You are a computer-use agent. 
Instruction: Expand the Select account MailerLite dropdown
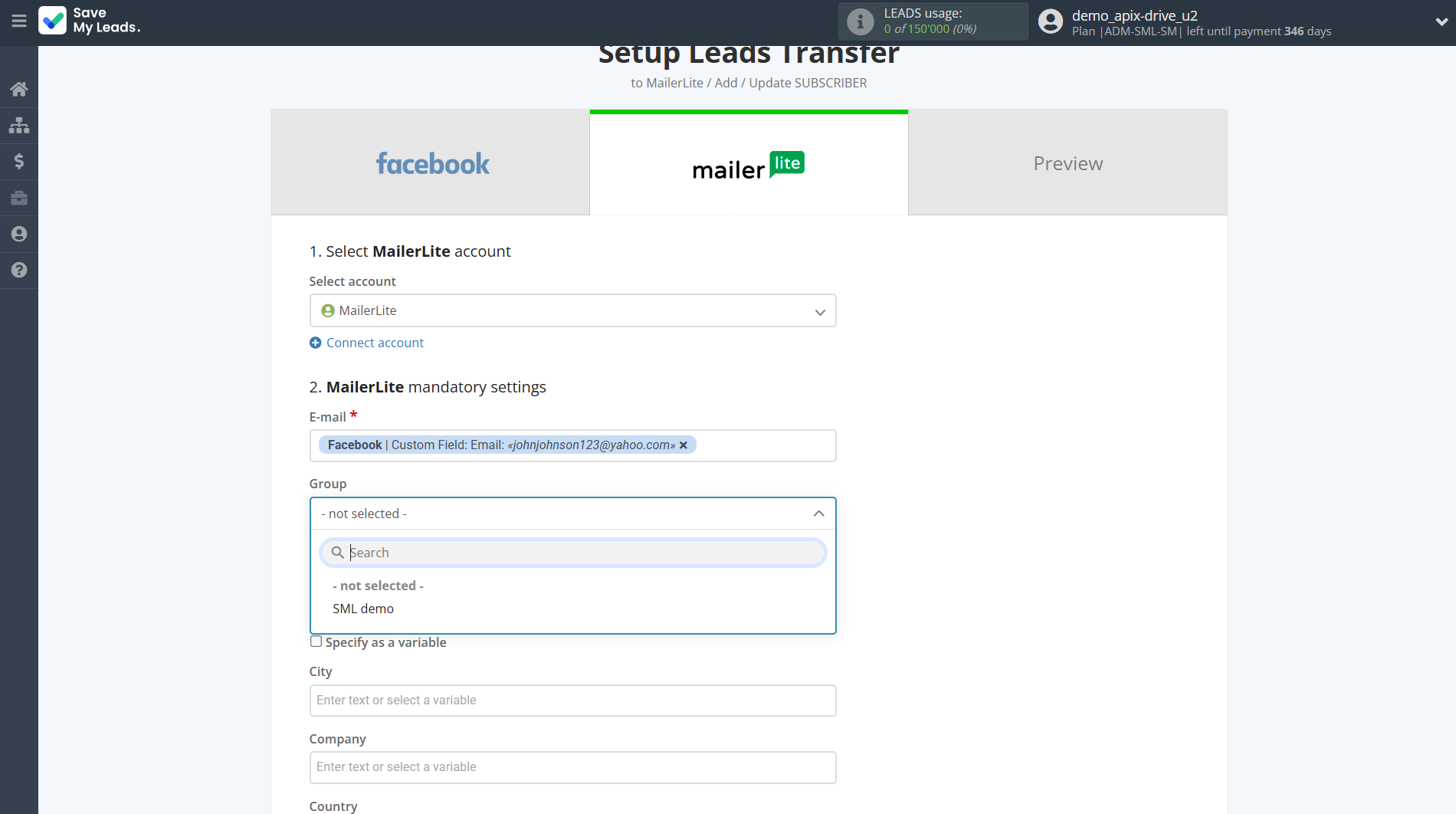pos(572,310)
